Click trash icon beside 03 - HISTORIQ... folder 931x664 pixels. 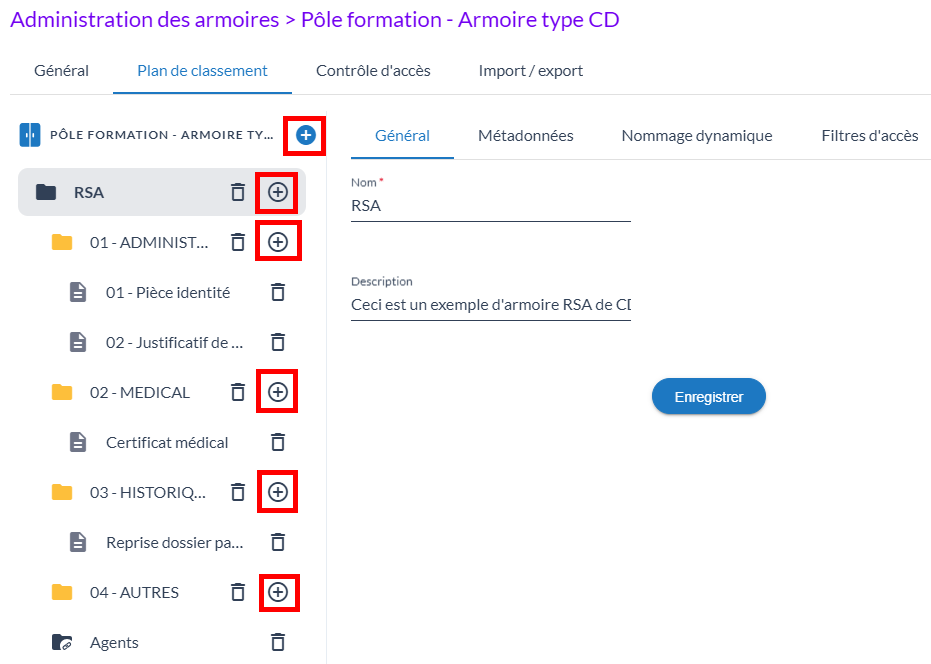click(x=237, y=492)
